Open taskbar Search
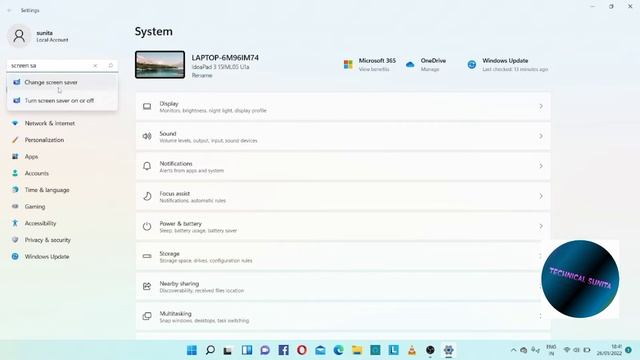Viewport: 640px width, 360px height. pos(210,350)
